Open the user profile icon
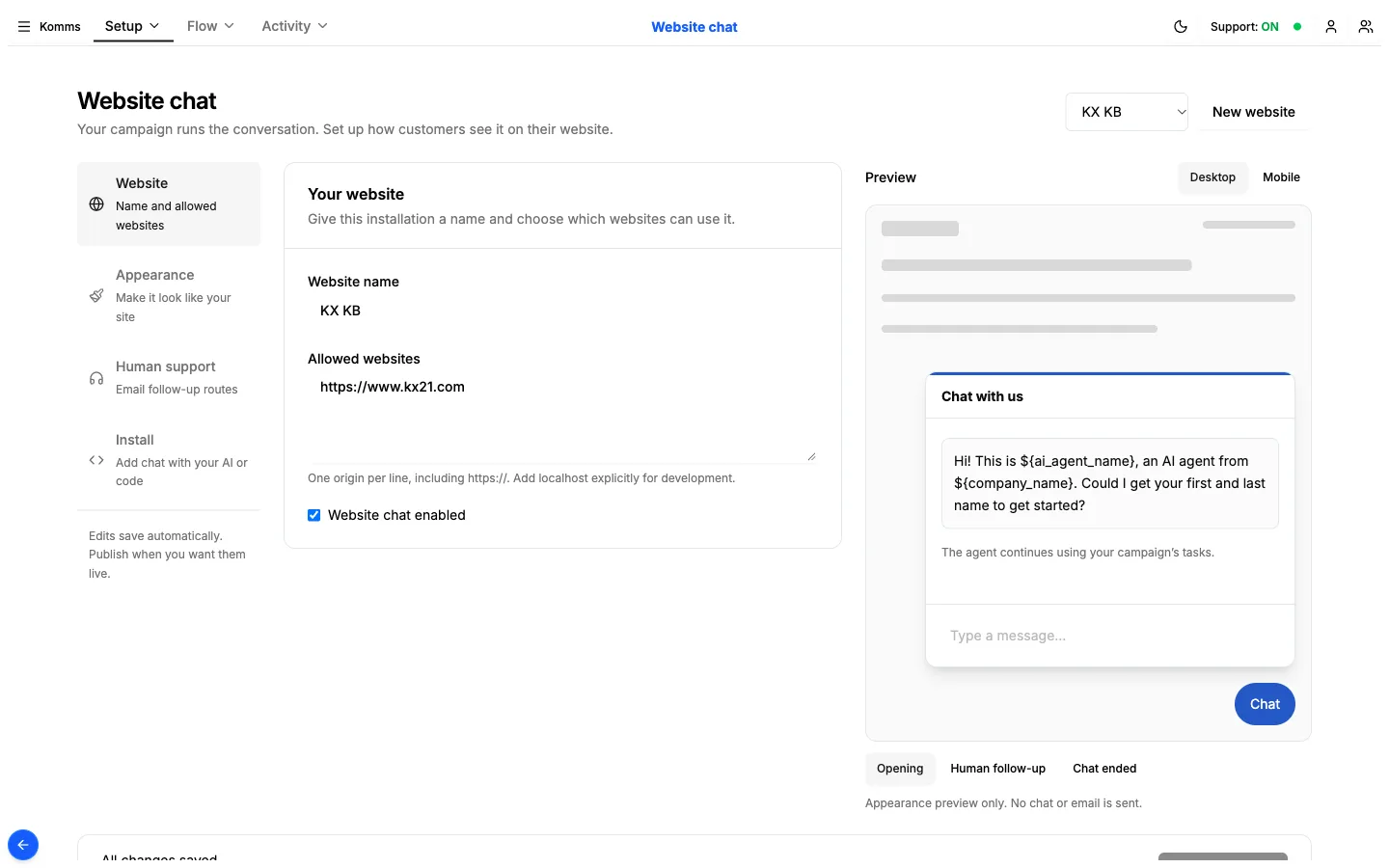Image resolution: width=1389 pixels, height=868 pixels. coord(1331,27)
